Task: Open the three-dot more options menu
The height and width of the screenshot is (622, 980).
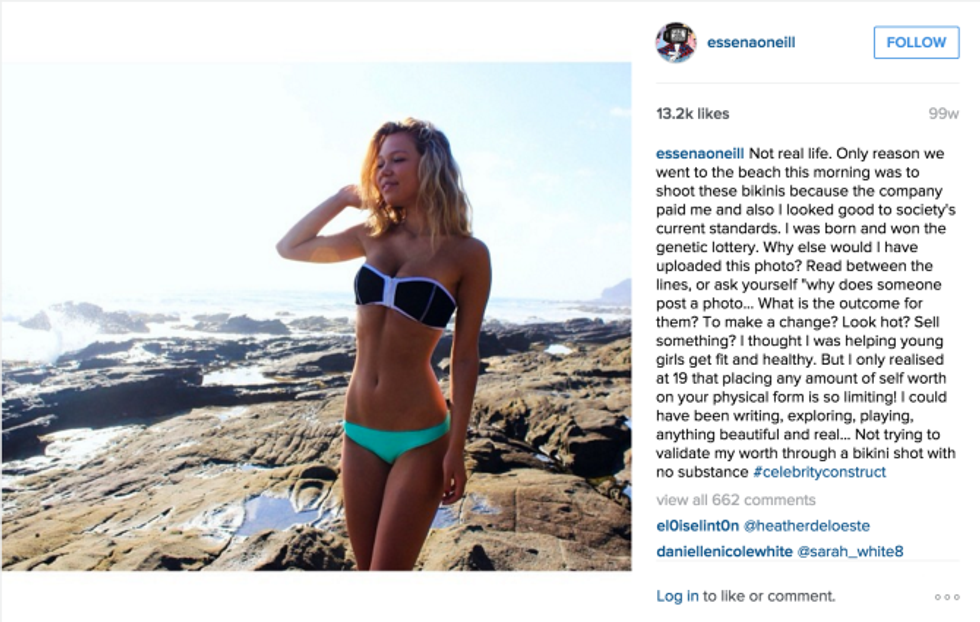Action: [947, 597]
